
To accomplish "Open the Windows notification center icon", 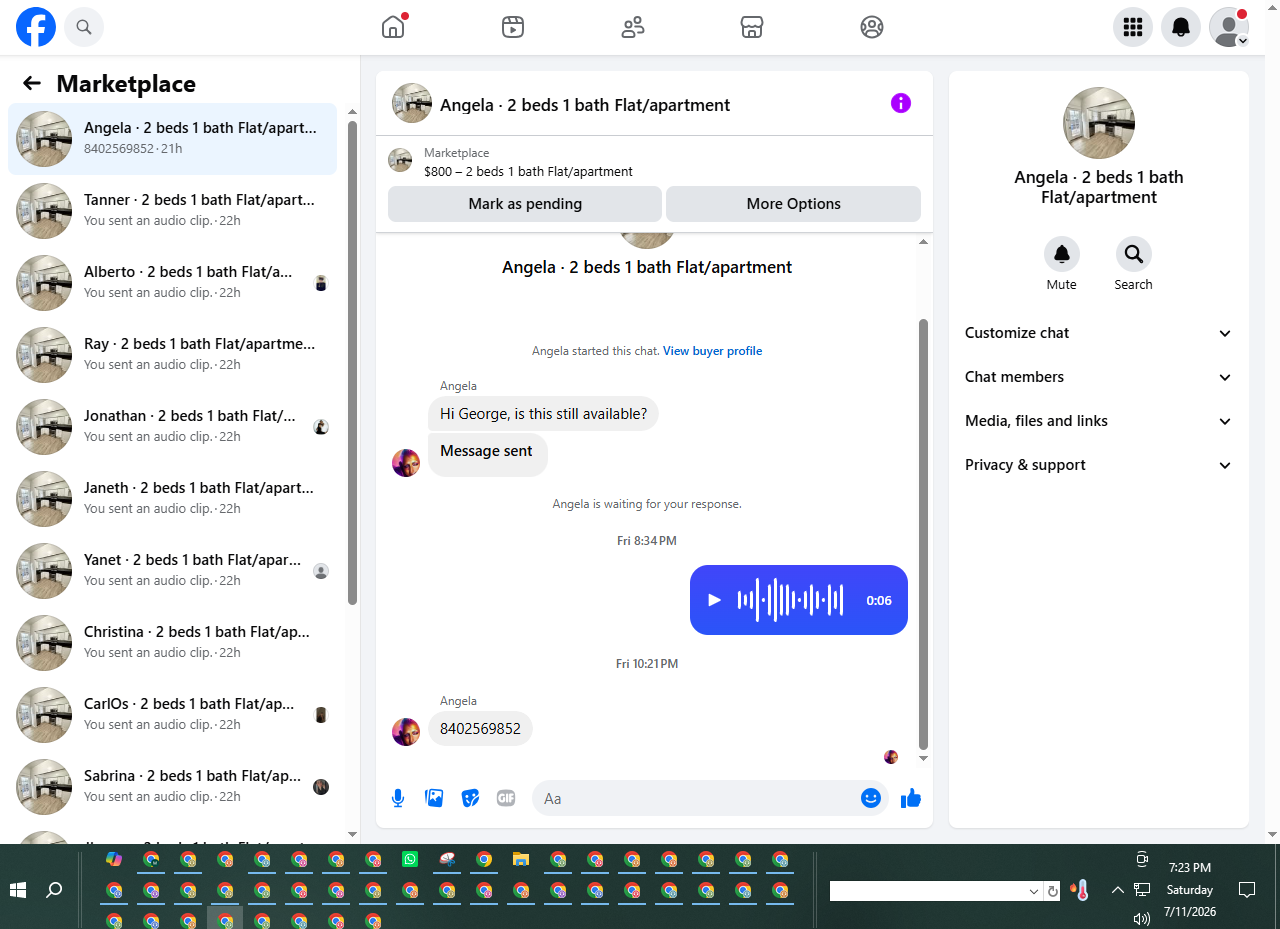I will pyautogui.click(x=1247, y=889).
